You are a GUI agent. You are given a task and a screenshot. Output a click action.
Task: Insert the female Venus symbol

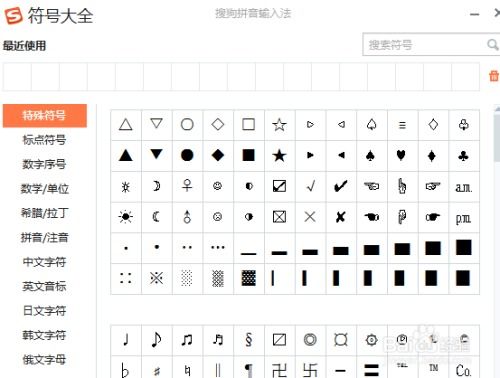187,186
